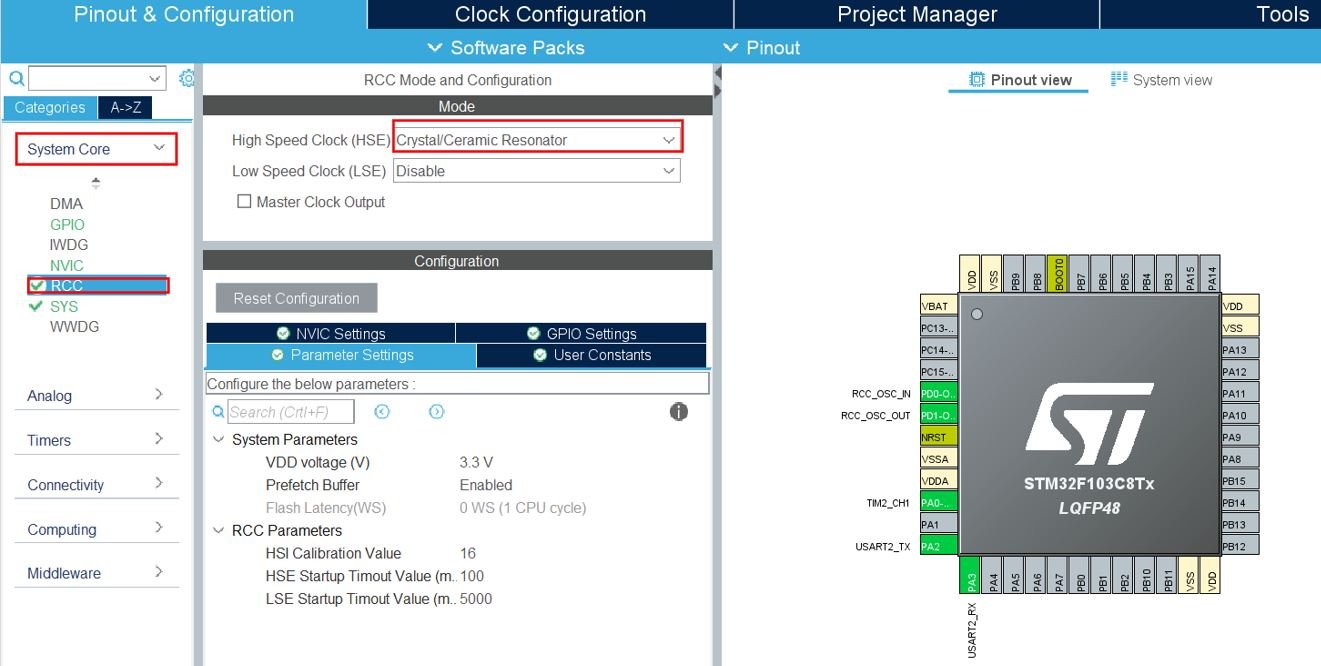The height and width of the screenshot is (666, 1321).
Task: Select SYS in the System Core list
Action: (64, 307)
